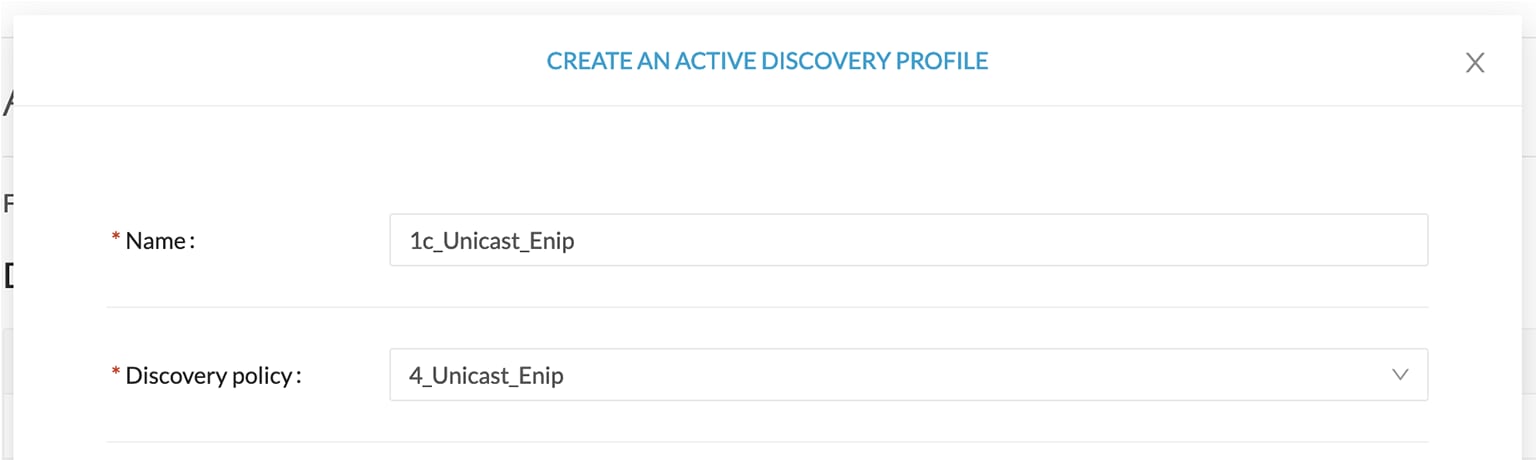
Task: Click the down arrow beside 4_Unicast_Enip
Action: 1400,375
